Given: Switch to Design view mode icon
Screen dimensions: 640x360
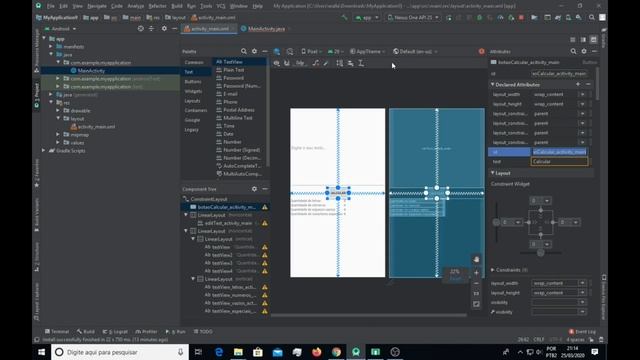Looking at the screenshot, I should coord(593,40).
